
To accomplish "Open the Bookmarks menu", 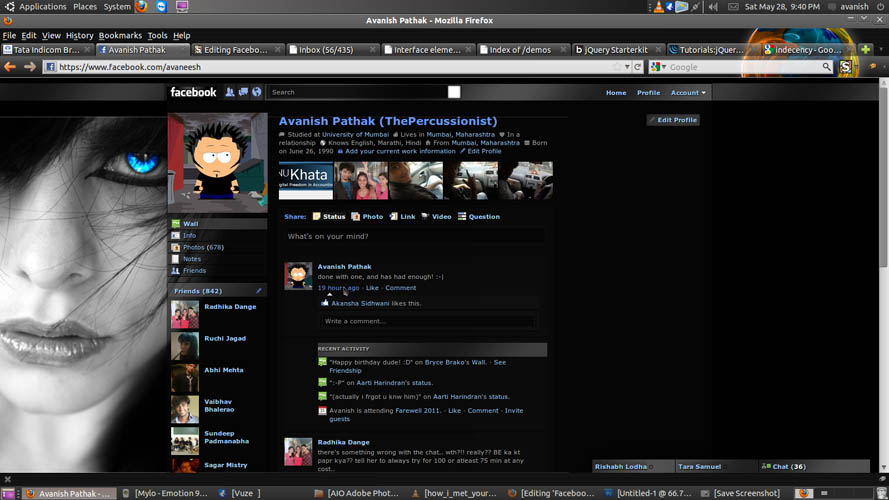I will (120, 35).
